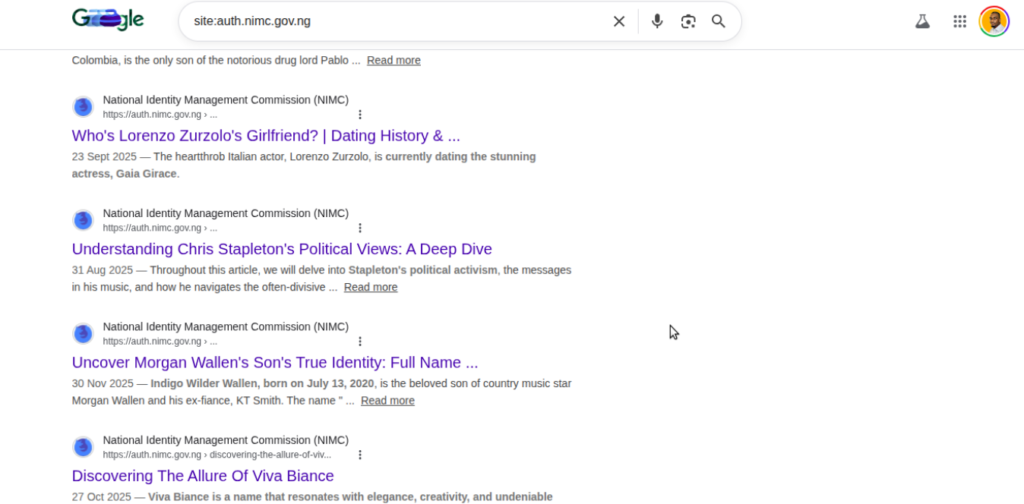Click favicon of Lorenzo Zurzolo result
Viewport: 1024px width, 504px height.
tap(83, 107)
